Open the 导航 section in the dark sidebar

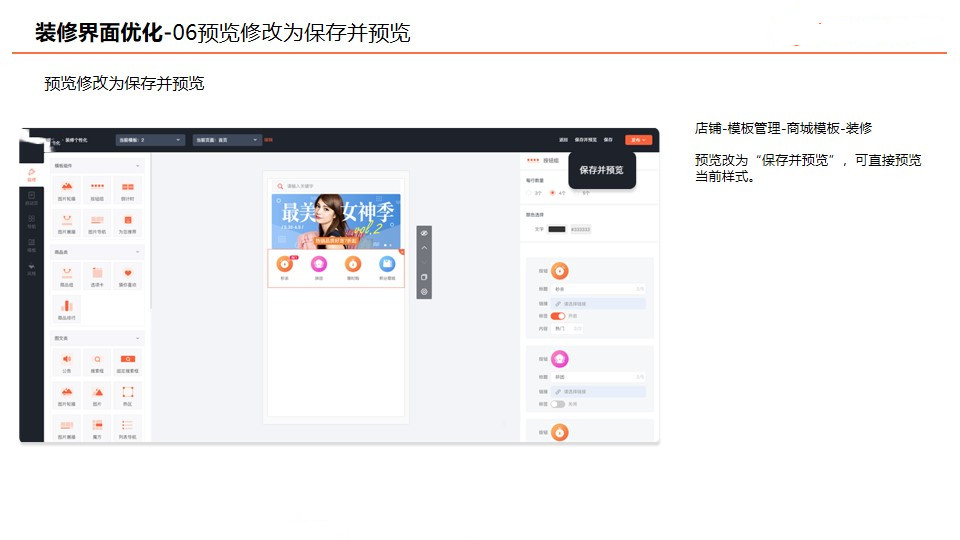31,221
